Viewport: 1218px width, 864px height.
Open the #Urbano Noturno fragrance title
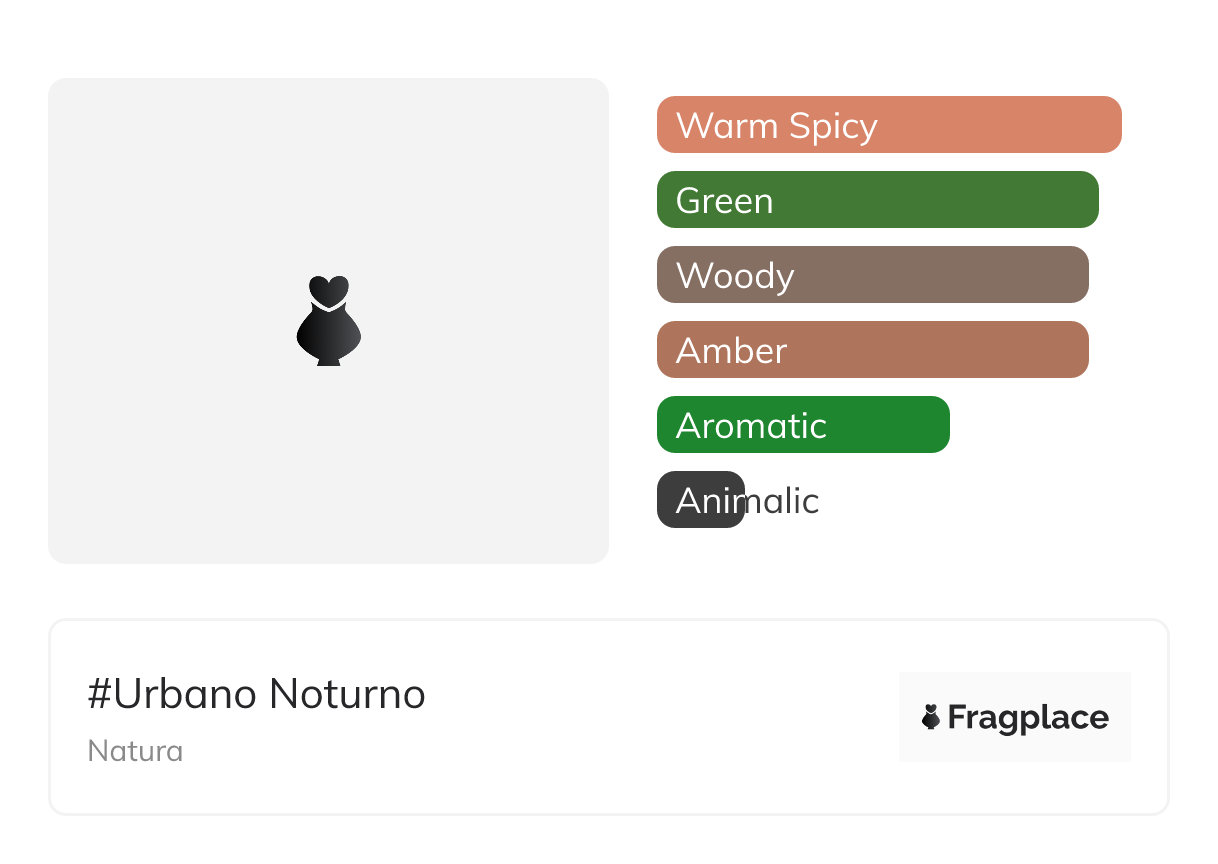coord(257,694)
